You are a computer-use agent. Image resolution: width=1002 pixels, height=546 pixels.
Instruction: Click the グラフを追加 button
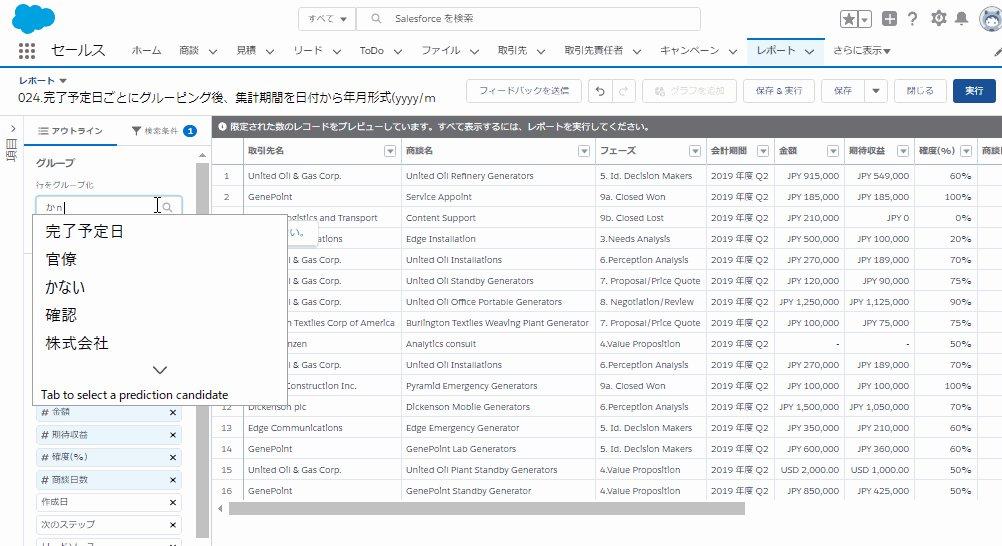(x=689, y=91)
